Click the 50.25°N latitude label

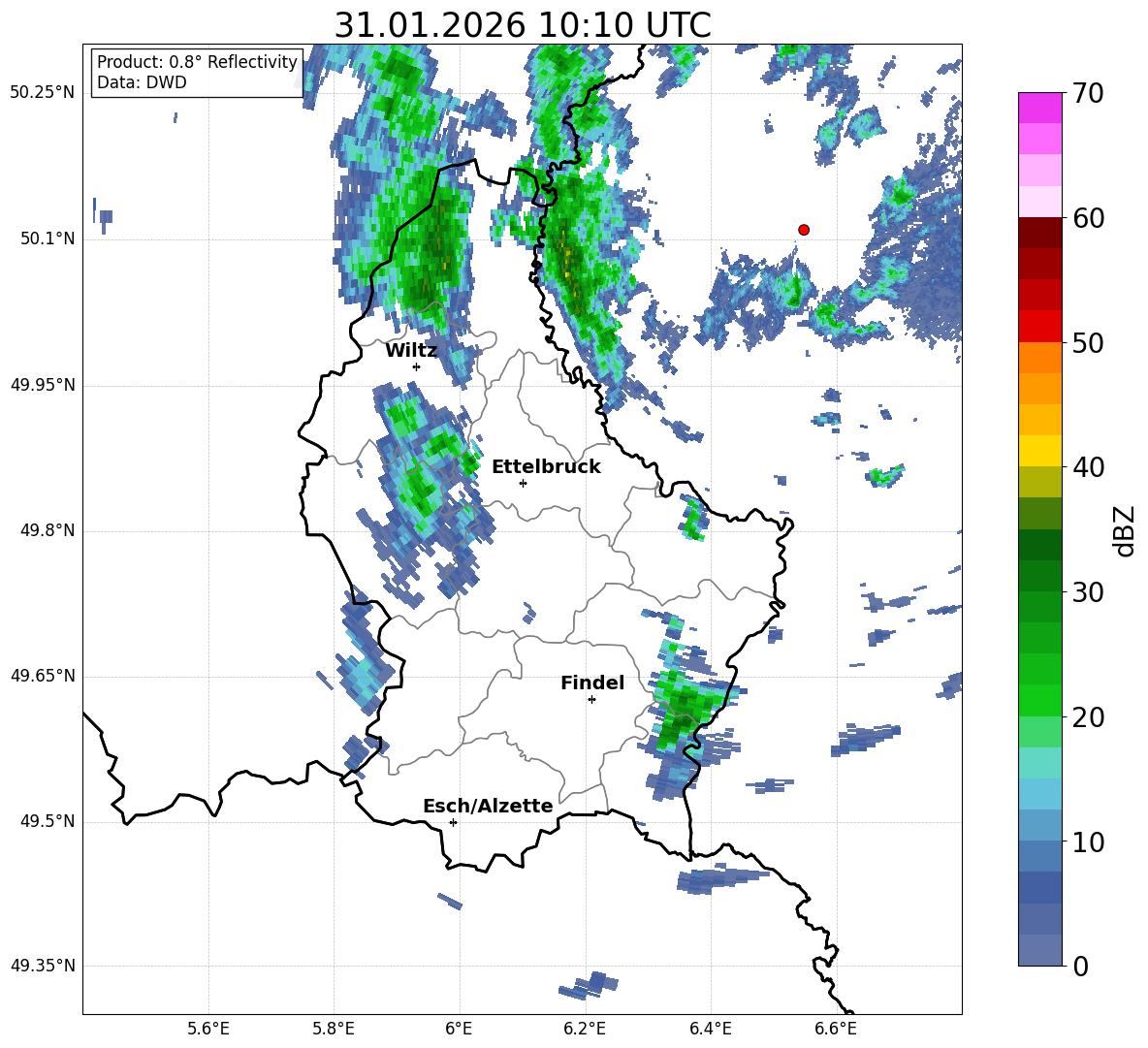pyautogui.click(x=42, y=93)
